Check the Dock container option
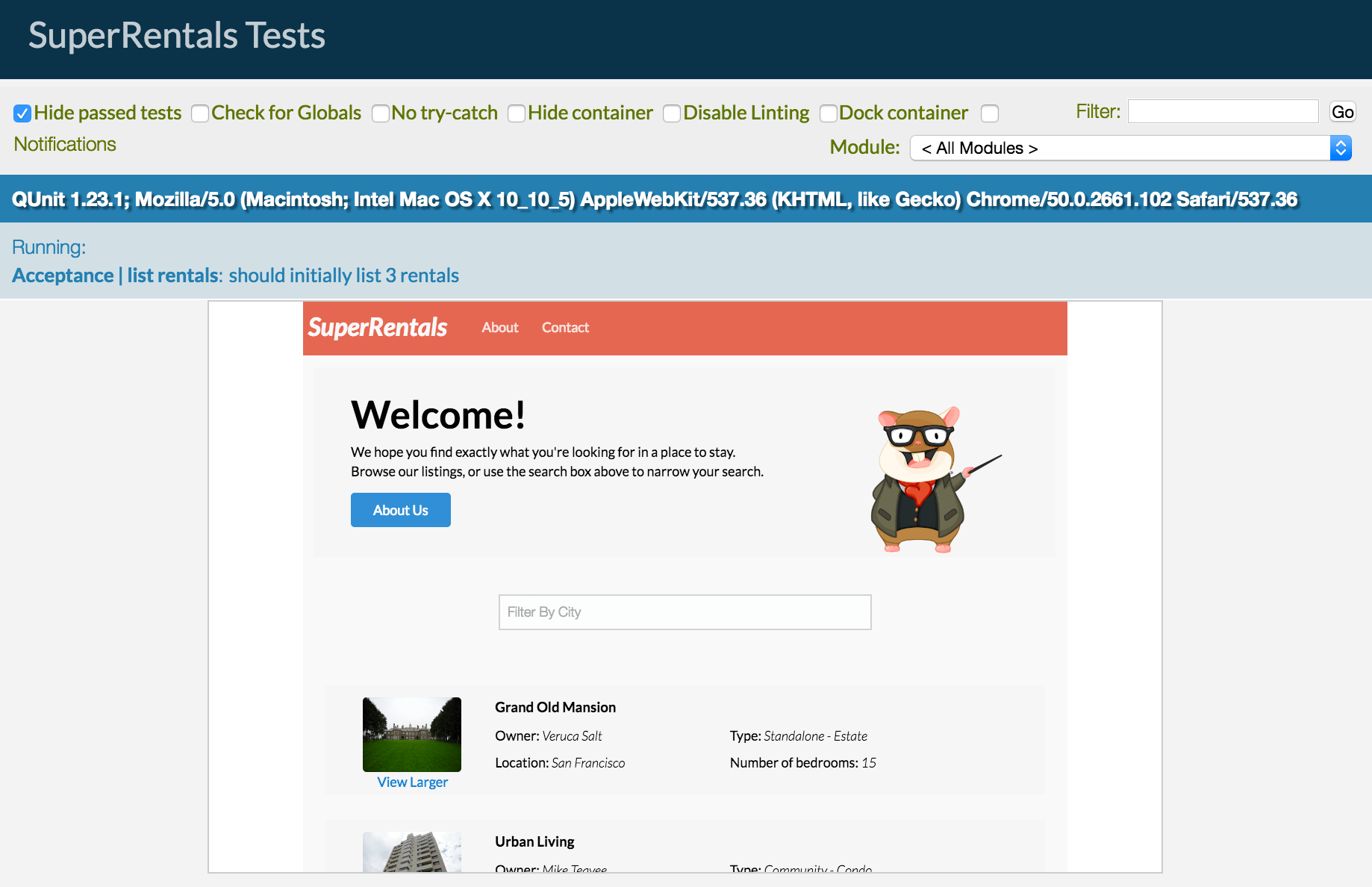 tap(828, 113)
